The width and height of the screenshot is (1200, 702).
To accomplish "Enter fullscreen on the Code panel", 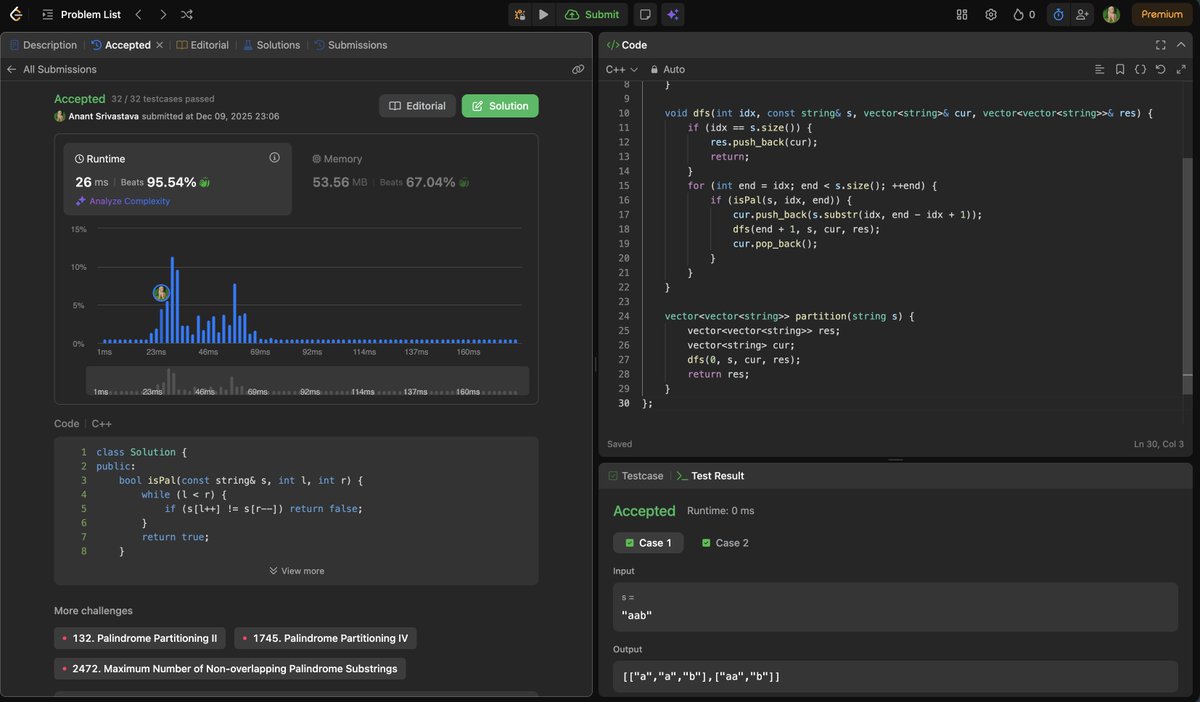I will 1161,45.
